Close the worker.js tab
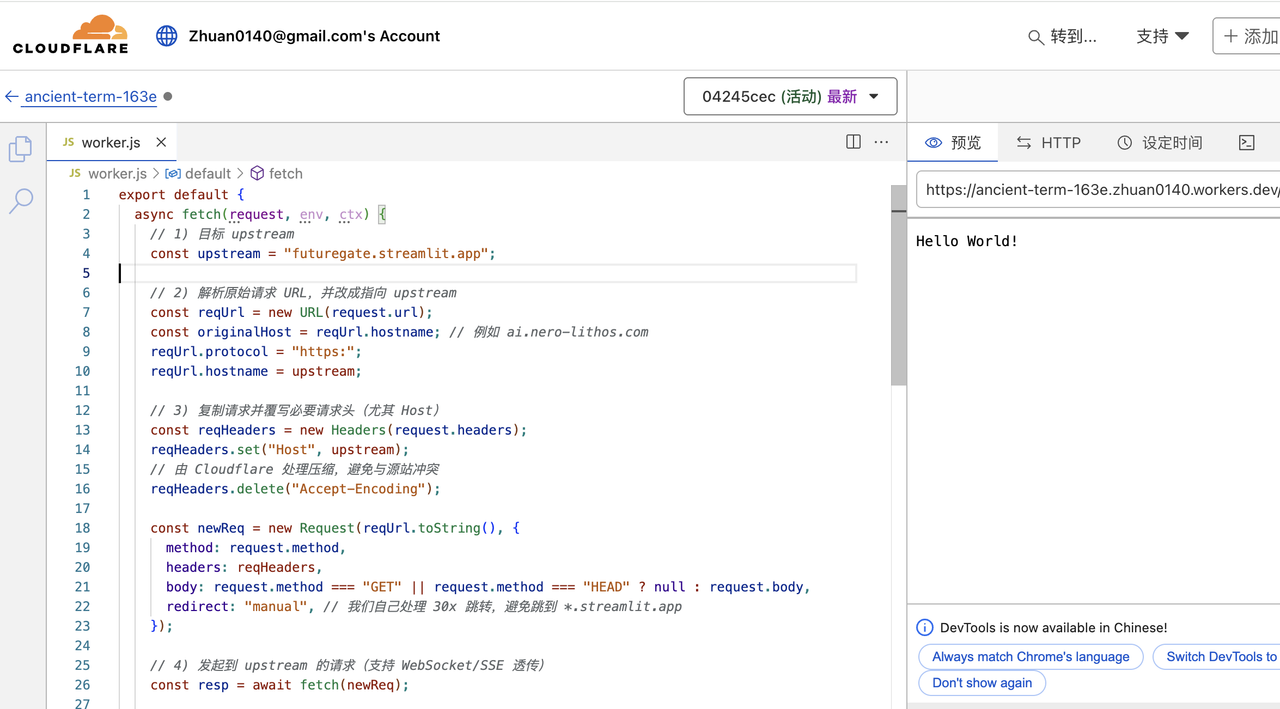The image size is (1280, 709). [x=161, y=142]
